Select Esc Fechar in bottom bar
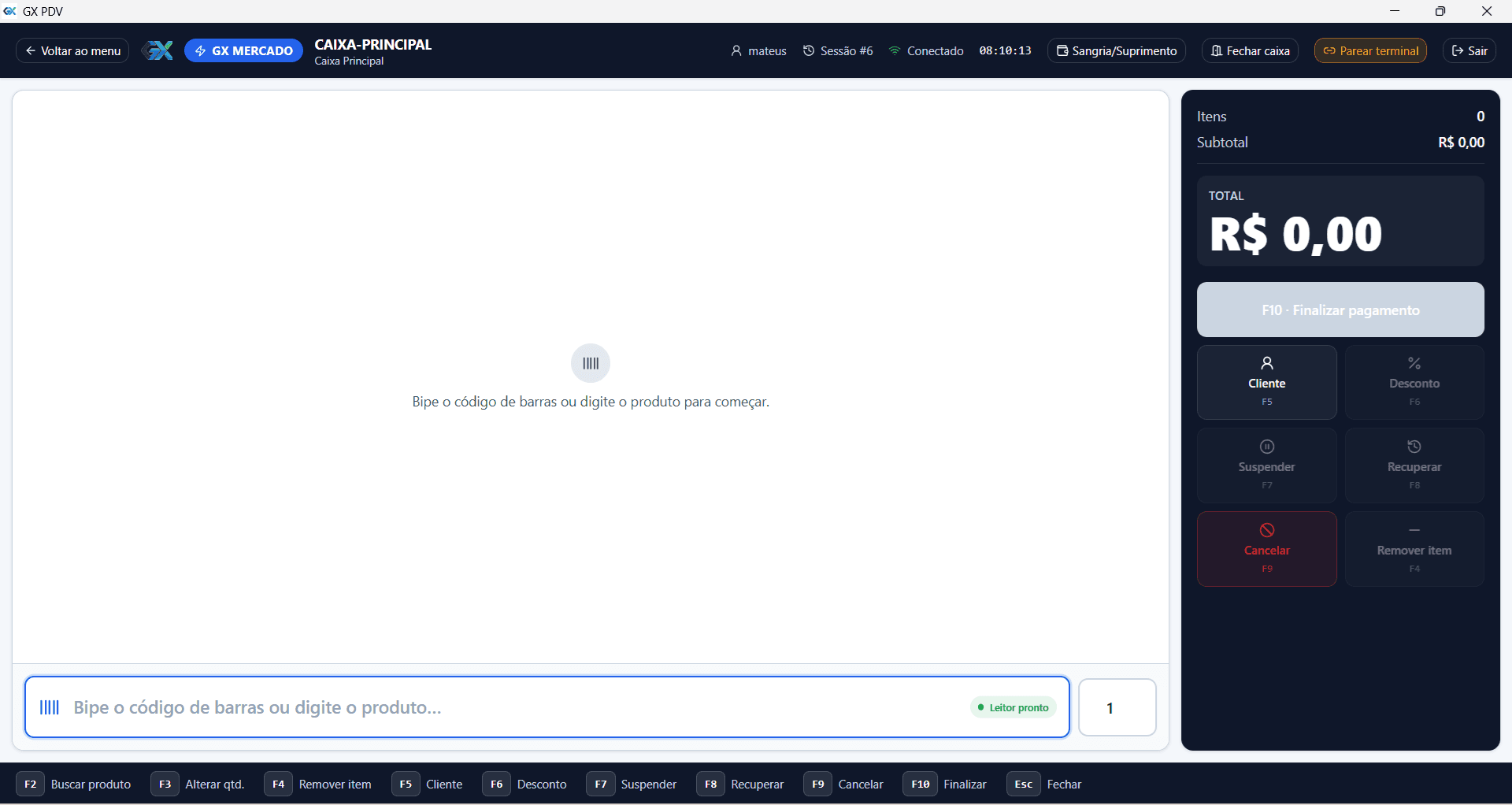The image size is (1512, 805). (x=1044, y=785)
